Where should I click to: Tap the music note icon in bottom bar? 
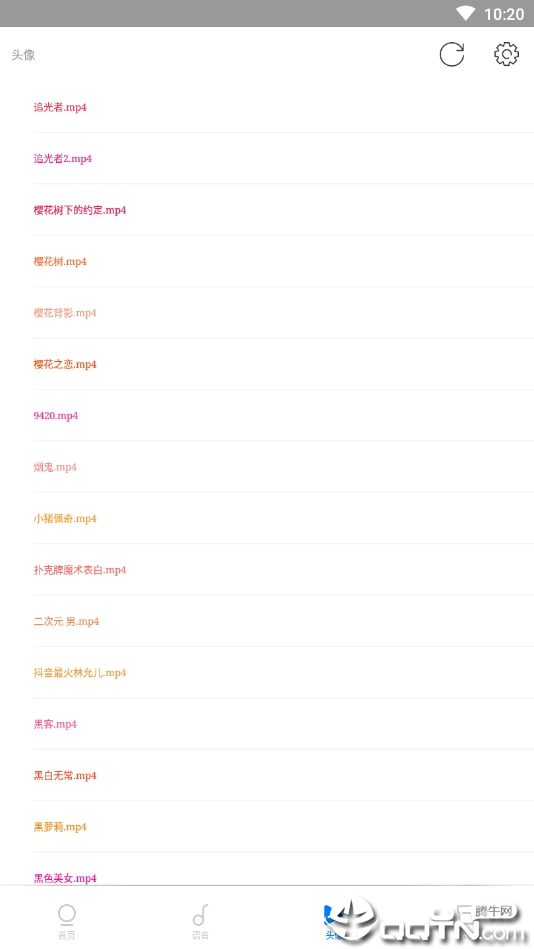coord(200,915)
